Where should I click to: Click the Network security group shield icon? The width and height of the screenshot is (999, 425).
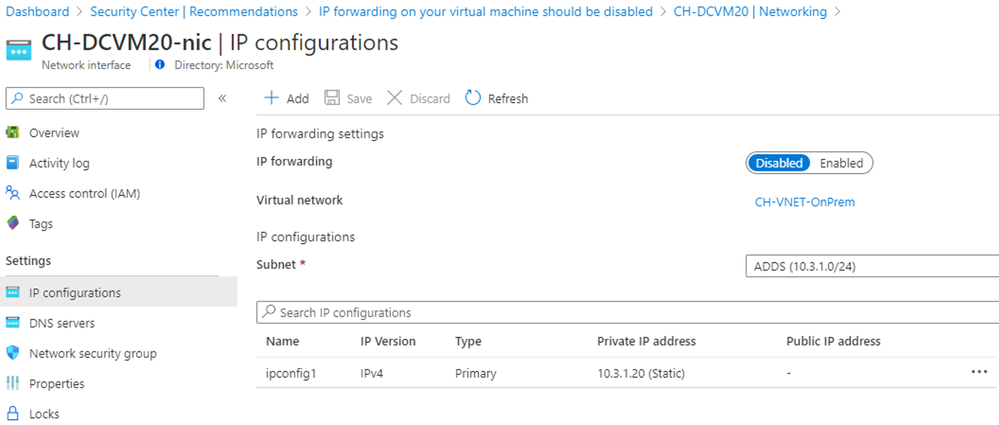click(13, 353)
